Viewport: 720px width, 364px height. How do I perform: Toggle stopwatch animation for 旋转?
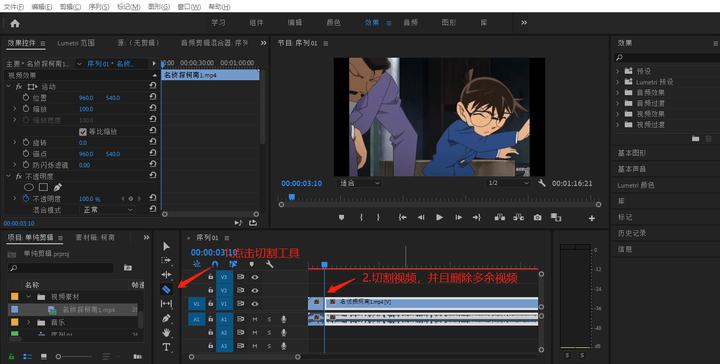(26, 143)
